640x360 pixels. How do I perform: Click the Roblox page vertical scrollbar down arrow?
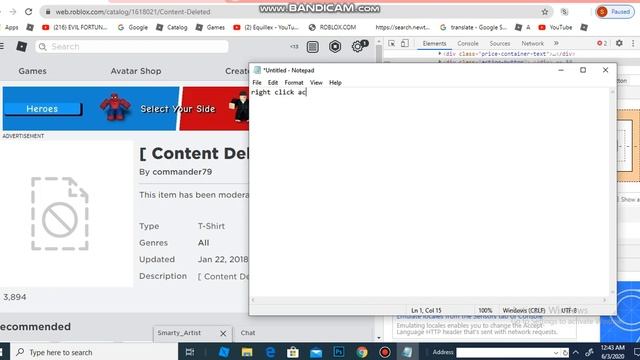pyautogui.click(x=379, y=338)
